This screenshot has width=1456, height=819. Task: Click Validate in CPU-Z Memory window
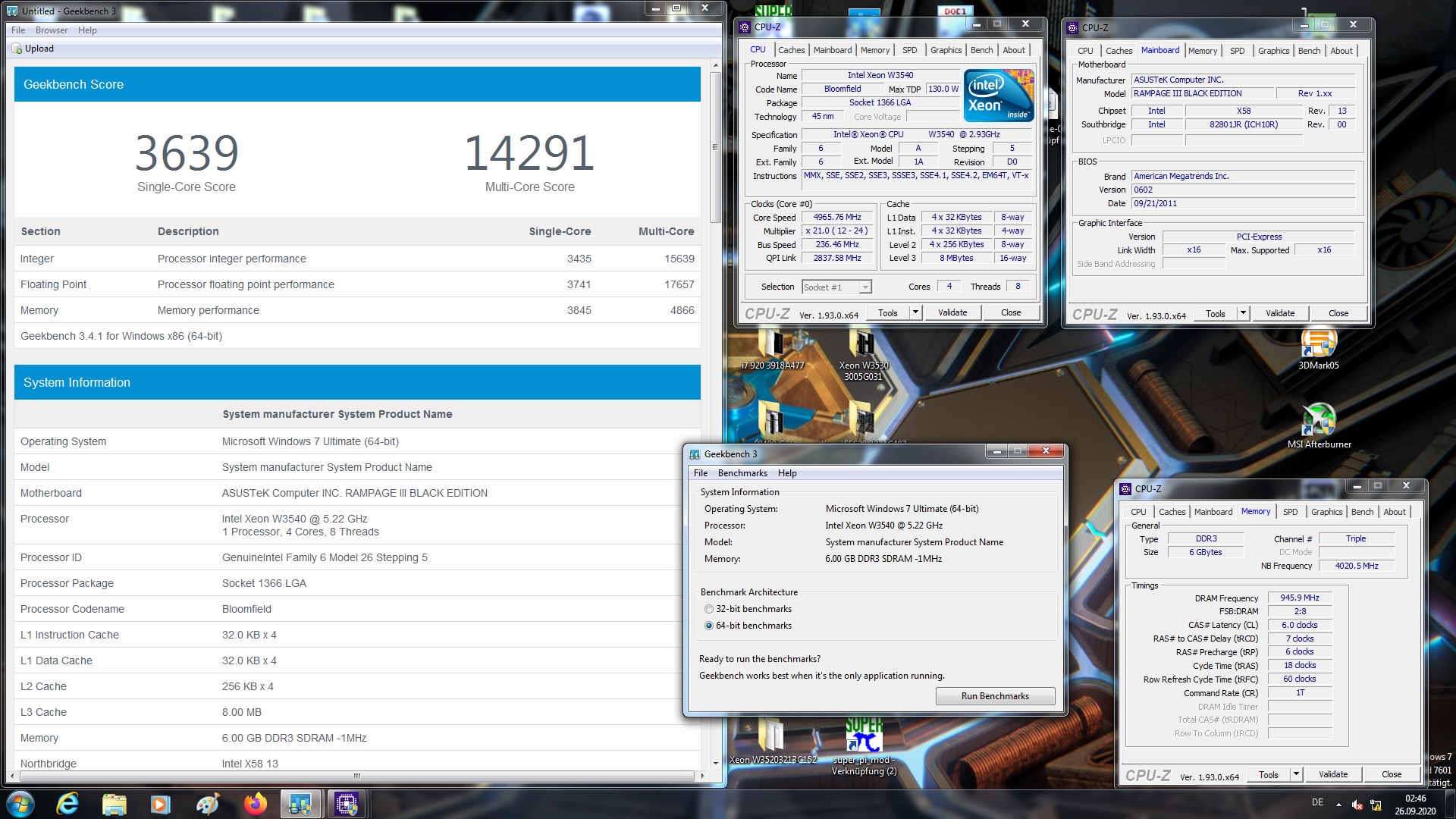pos(1333,774)
